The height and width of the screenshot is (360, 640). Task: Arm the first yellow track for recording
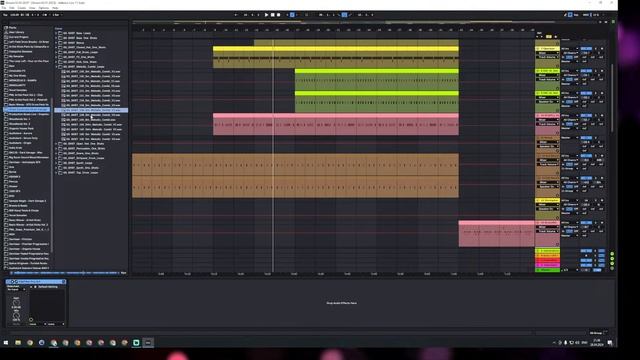click(602, 49)
